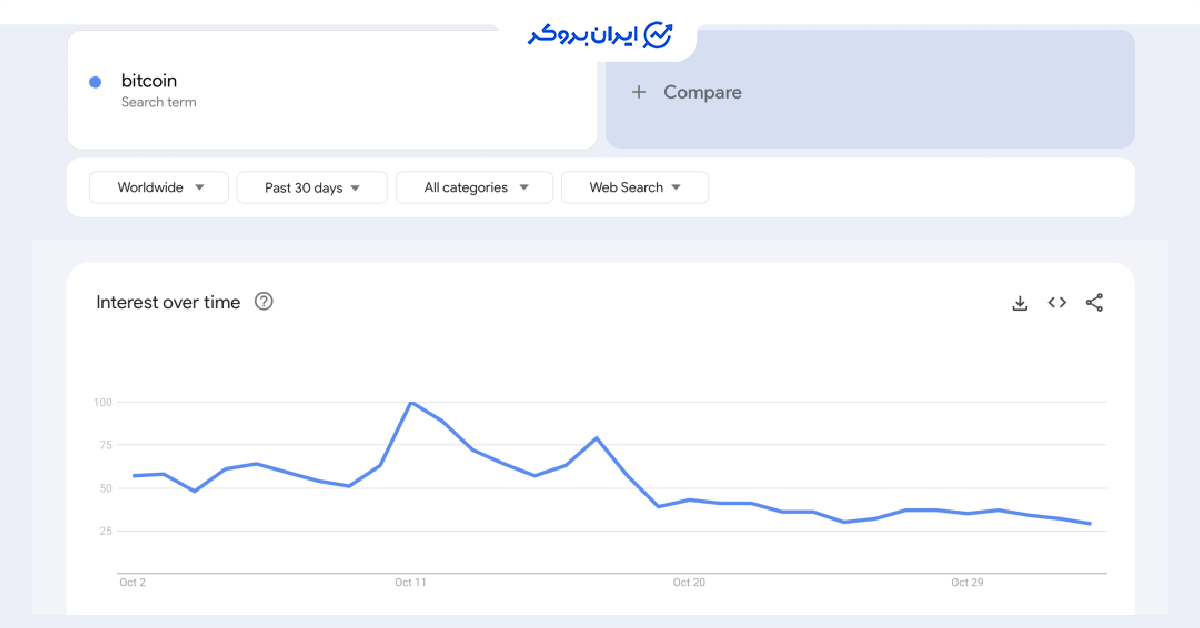Select the bitcoin search term card
The height and width of the screenshot is (628, 1200).
[x=332, y=88]
